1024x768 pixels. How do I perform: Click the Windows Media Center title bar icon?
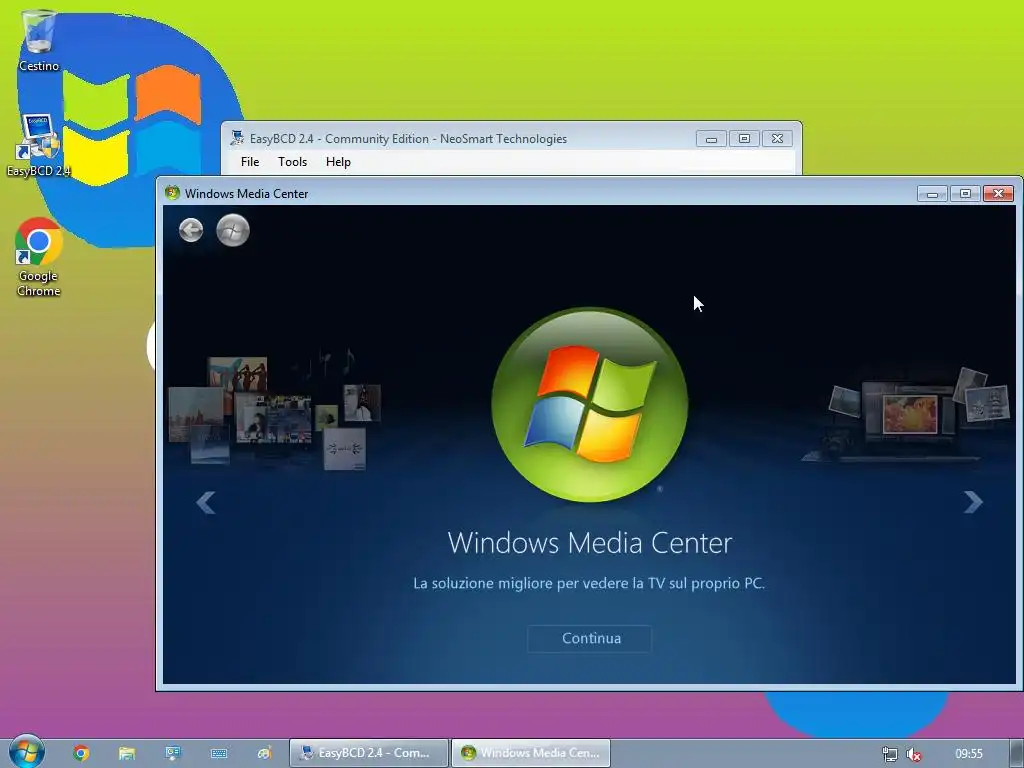[172, 193]
